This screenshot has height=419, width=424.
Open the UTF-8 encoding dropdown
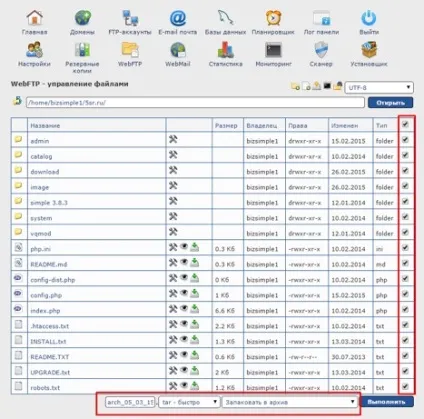pyautogui.click(x=379, y=88)
